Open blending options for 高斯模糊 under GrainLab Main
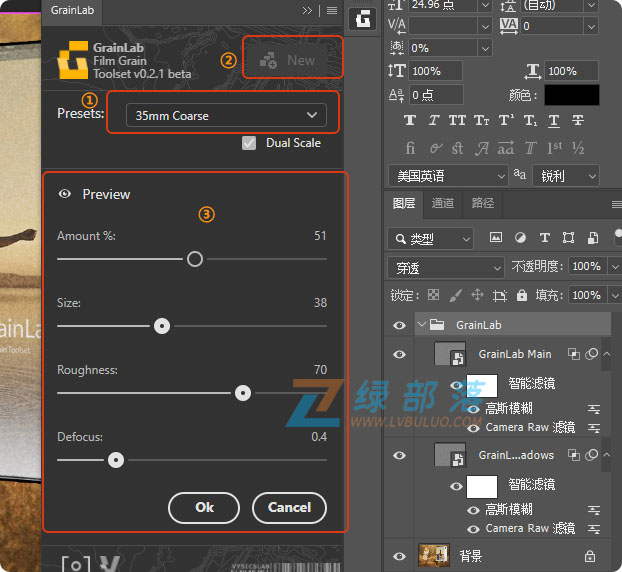Image resolution: width=622 pixels, height=572 pixels. tap(593, 409)
